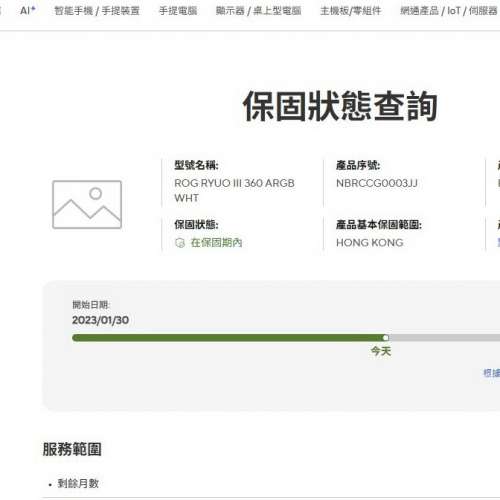The height and width of the screenshot is (500, 500).
Task: Click the grey remaining part of bar
Action: [444, 338]
